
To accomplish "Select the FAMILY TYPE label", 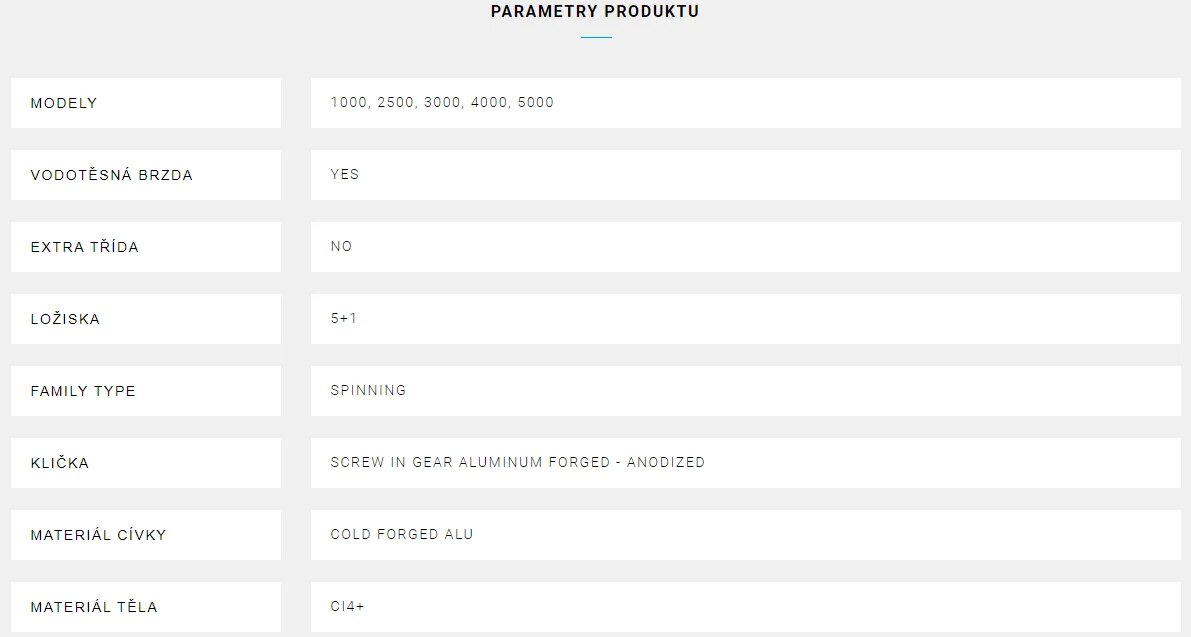I will (x=83, y=391).
